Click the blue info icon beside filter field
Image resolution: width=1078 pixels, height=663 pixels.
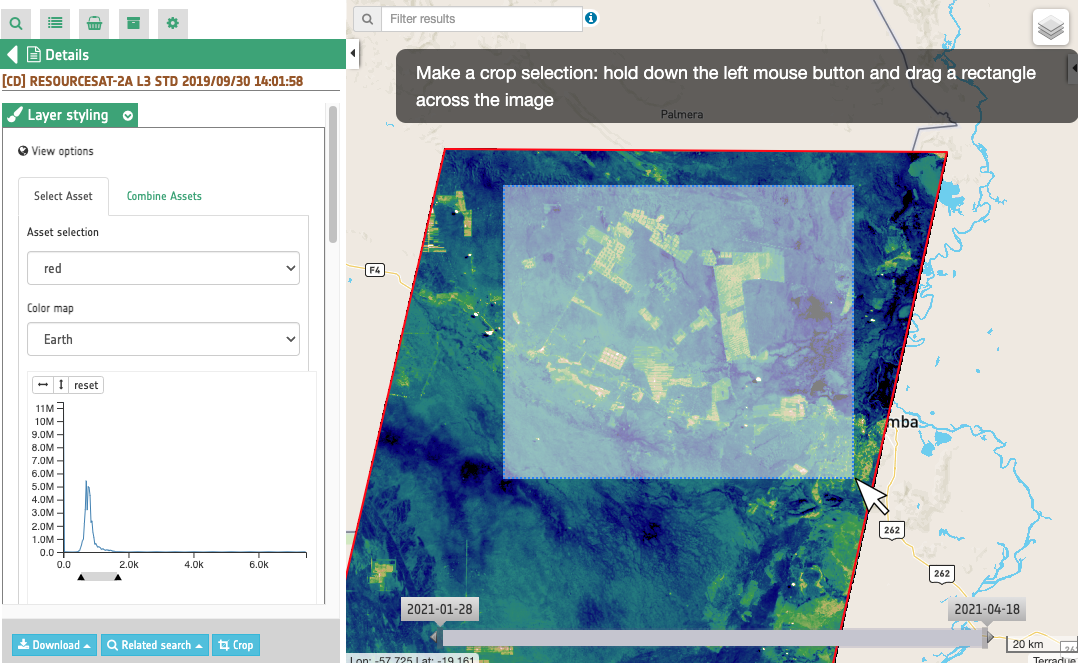(x=591, y=18)
